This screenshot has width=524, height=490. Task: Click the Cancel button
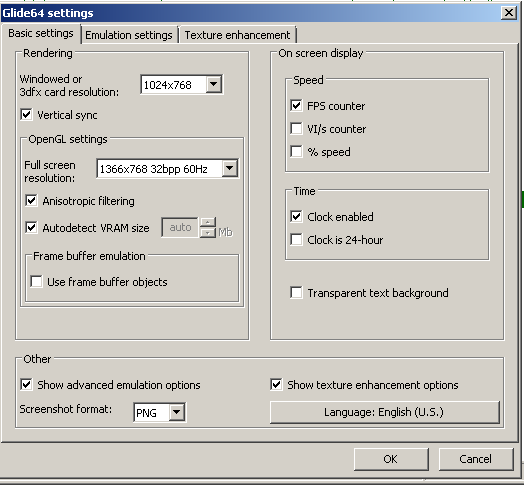tap(476, 459)
